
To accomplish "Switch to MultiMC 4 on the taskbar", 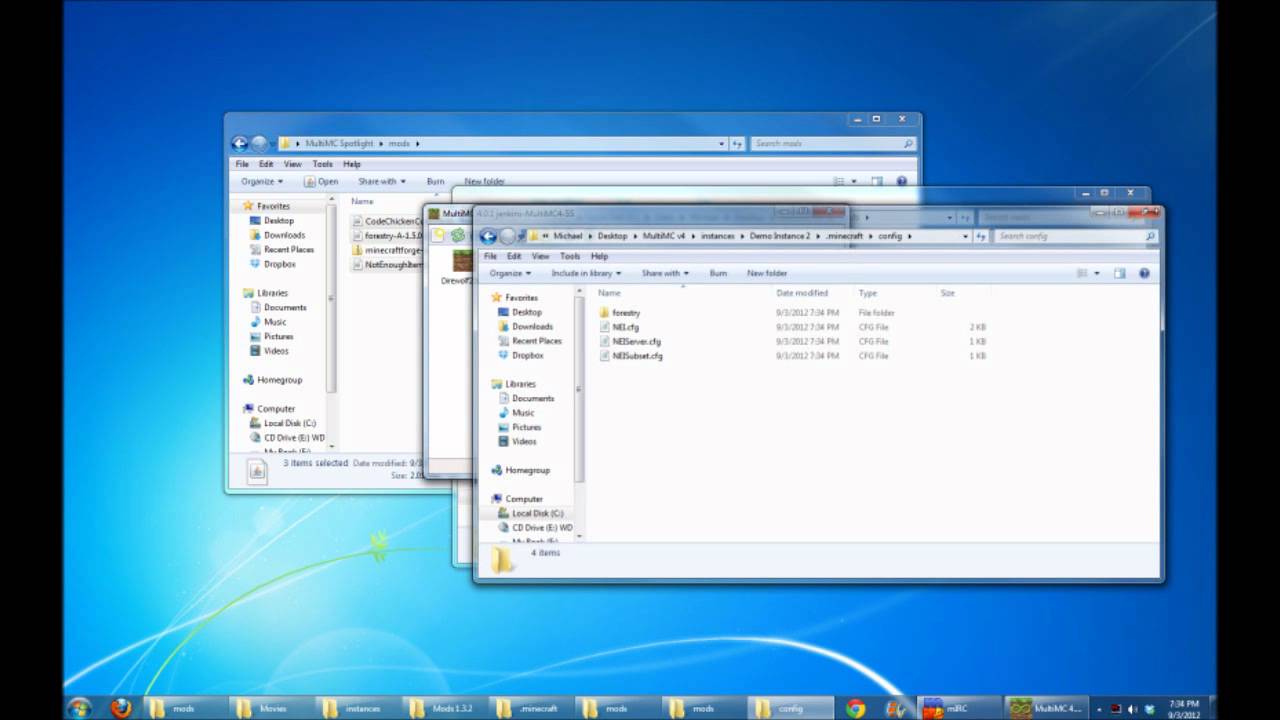I will (1045, 708).
